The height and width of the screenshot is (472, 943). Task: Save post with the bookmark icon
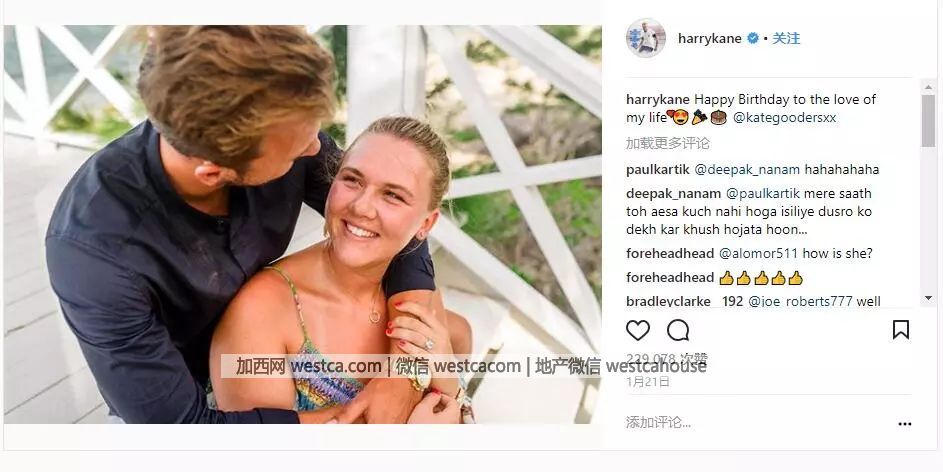900,329
